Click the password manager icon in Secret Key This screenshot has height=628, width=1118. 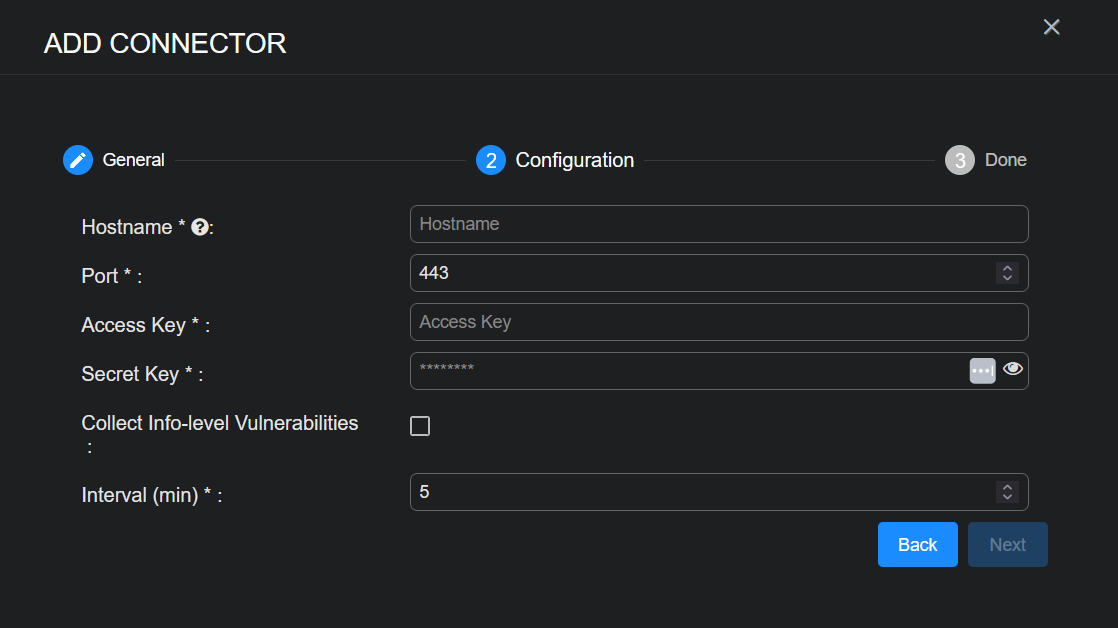(982, 370)
